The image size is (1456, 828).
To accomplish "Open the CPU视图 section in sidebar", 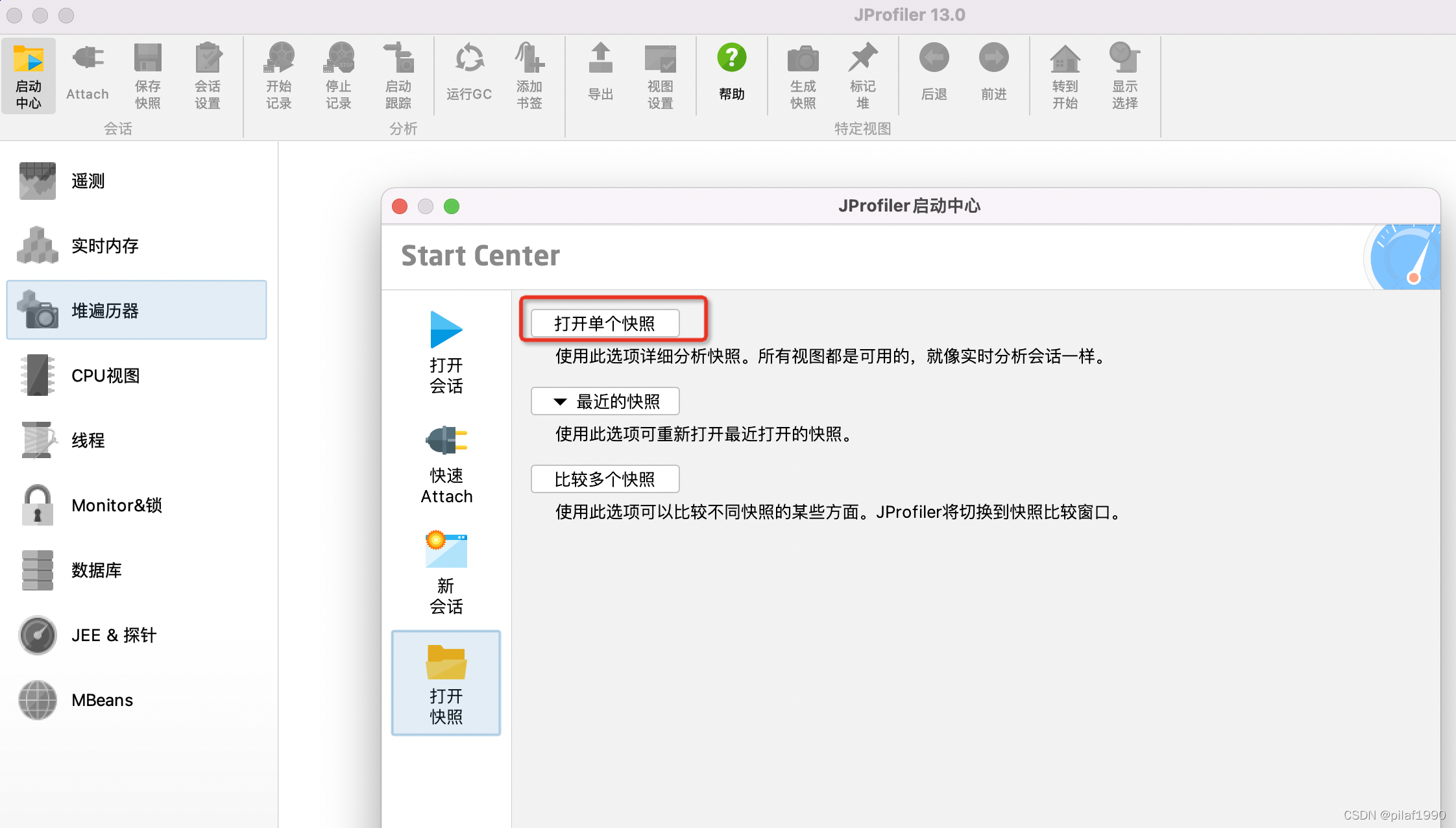I will (x=105, y=376).
